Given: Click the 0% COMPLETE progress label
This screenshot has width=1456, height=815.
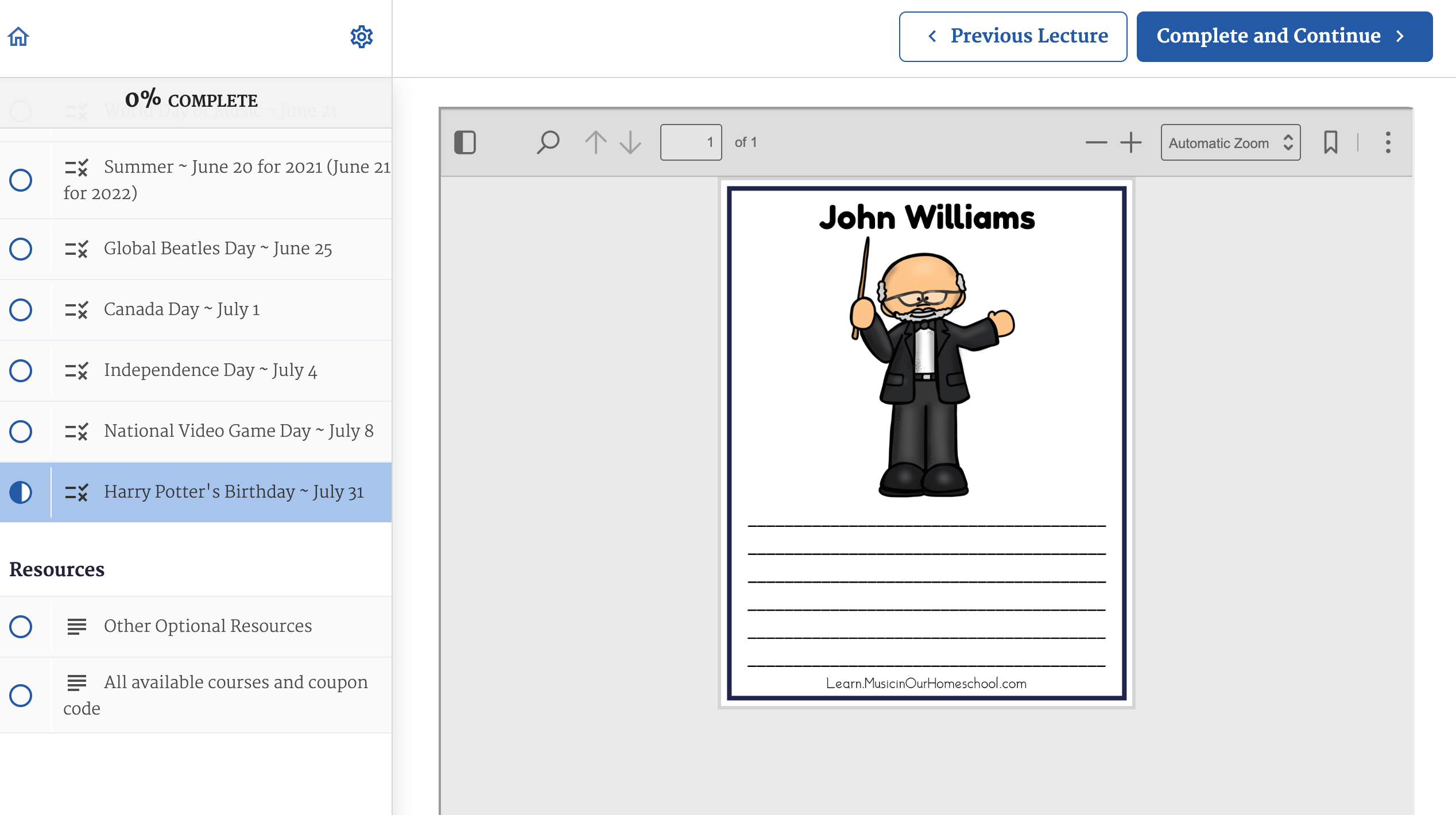Looking at the screenshot, I should (191, 100).
